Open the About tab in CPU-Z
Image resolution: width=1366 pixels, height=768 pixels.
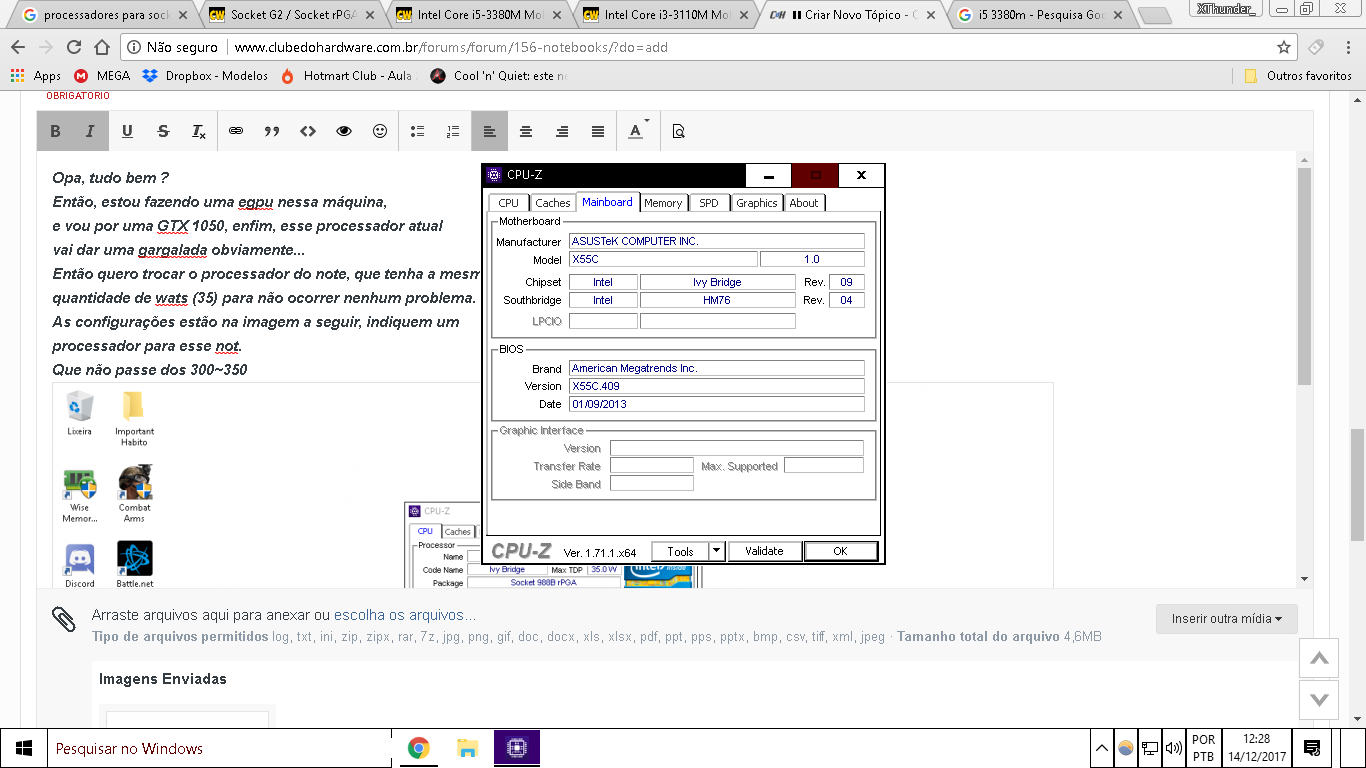coord(804,203)
